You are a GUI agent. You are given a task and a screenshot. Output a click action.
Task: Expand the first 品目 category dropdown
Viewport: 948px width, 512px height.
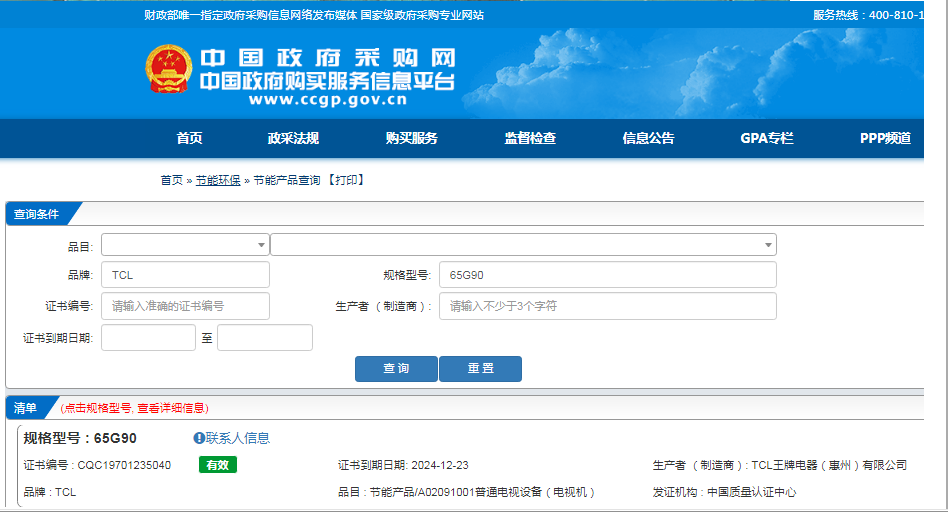click(x=185, y=245)
